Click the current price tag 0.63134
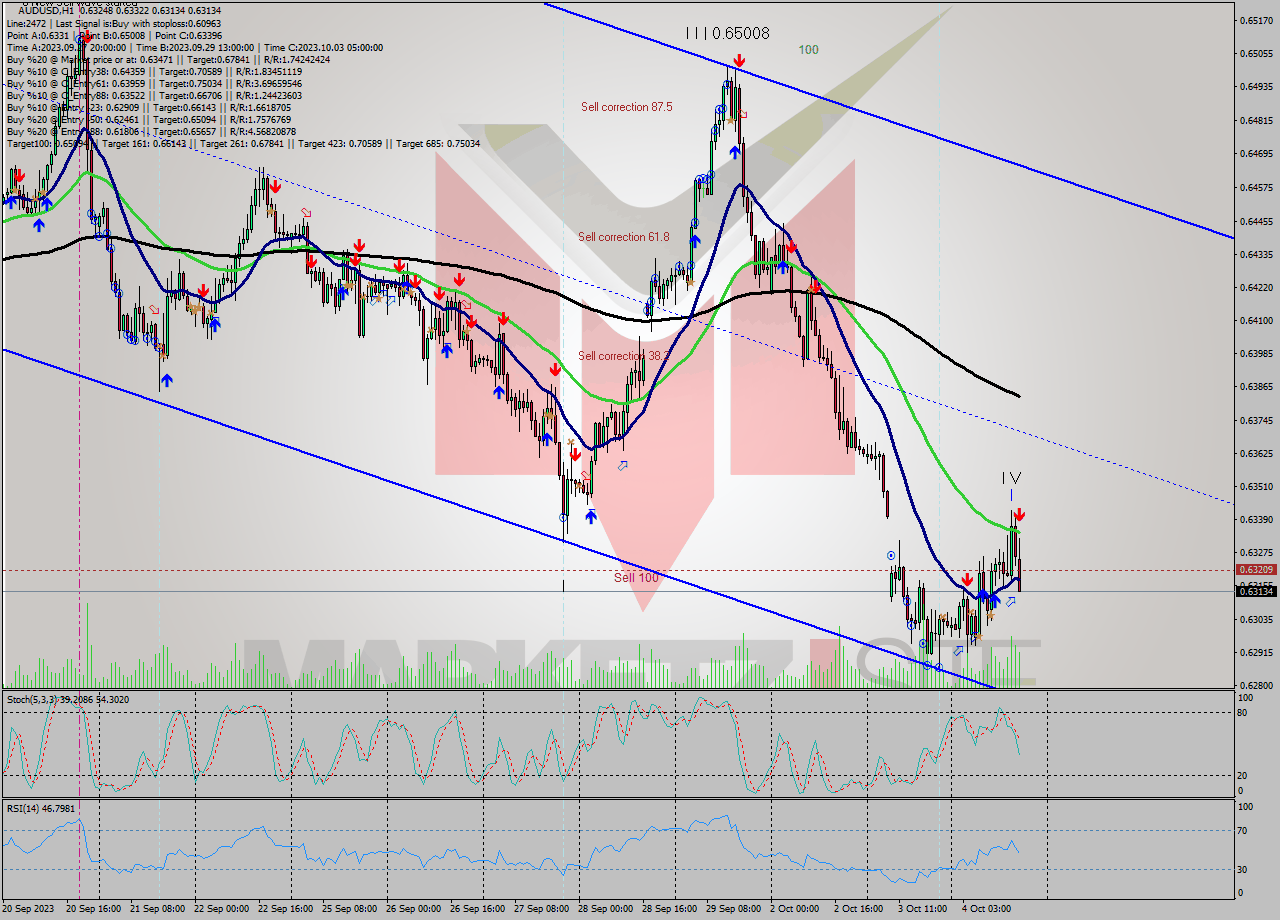The height and width of the screenshot is (920, 1280). 1256,591
